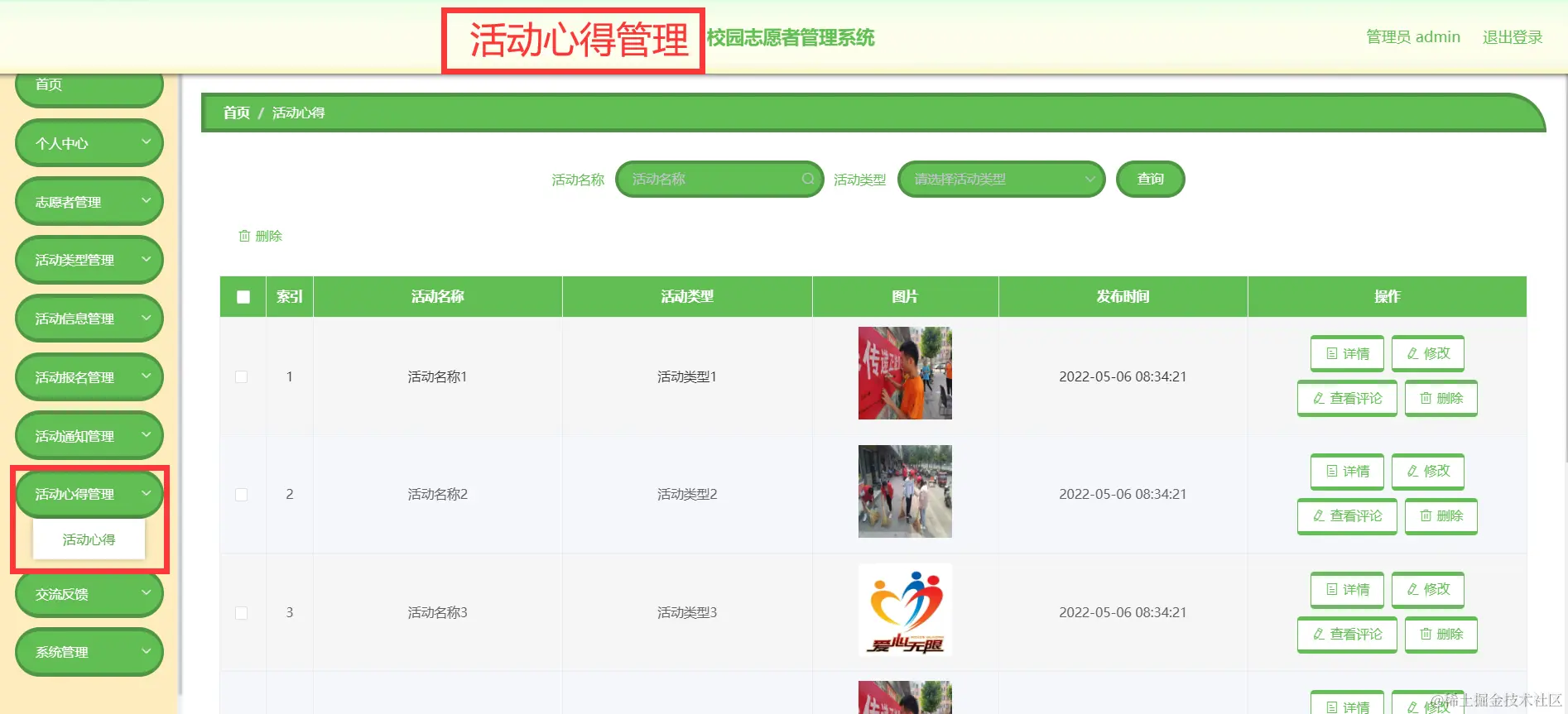Open 详情 for 活动名称1
The height and width of the screenshot is (714, 1568).
click(x=1347, y=353)
